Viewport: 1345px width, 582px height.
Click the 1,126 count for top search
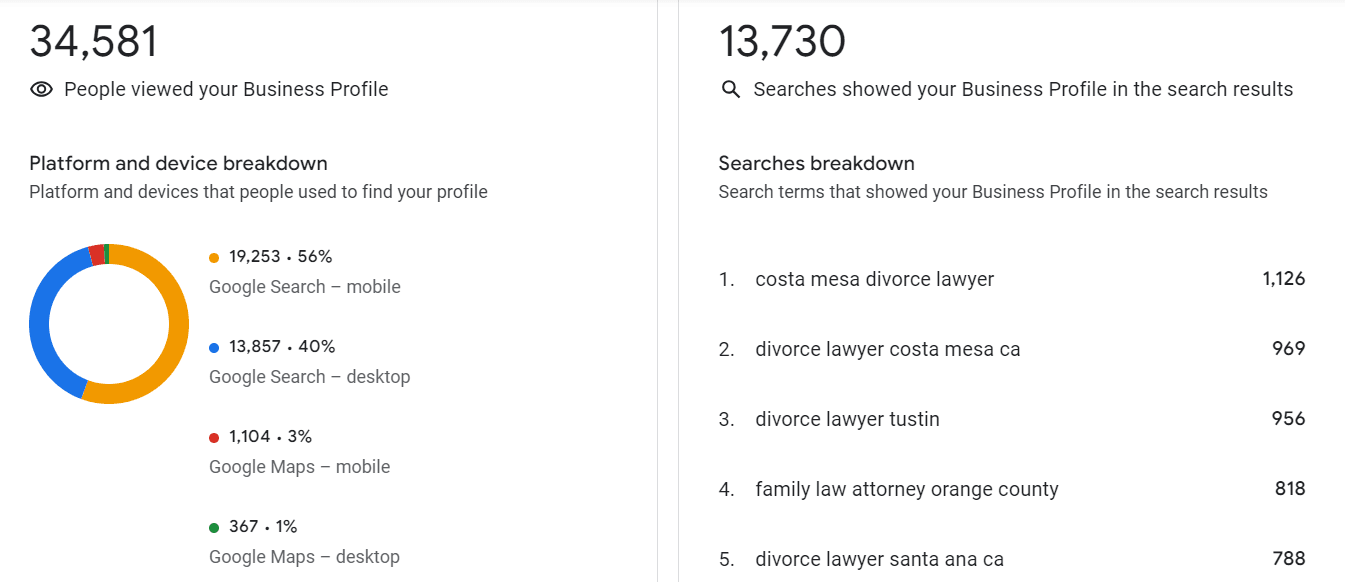(x=1284, y=279)
